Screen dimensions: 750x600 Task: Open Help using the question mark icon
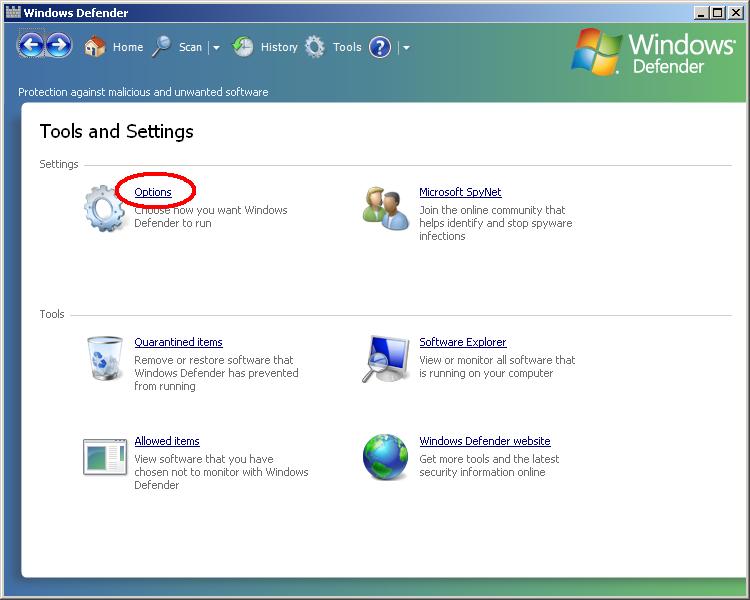point(379,47)
